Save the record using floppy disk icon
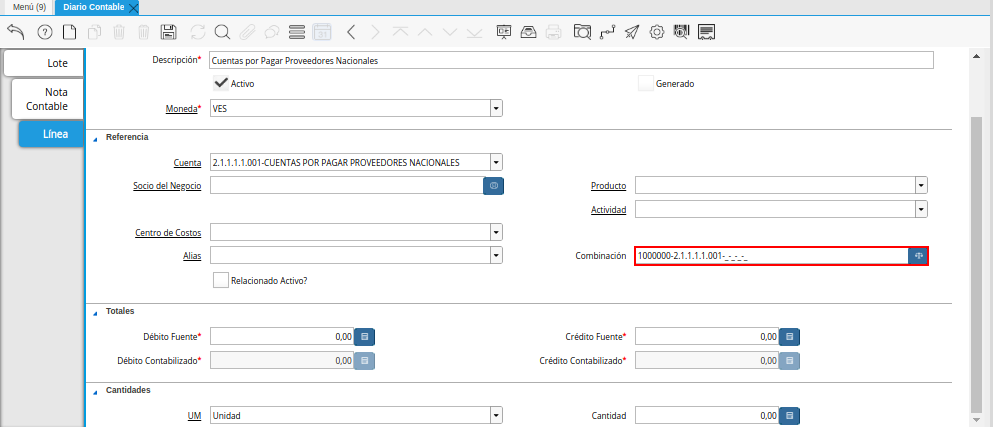 pyautogui.click(x=169, y=32)
